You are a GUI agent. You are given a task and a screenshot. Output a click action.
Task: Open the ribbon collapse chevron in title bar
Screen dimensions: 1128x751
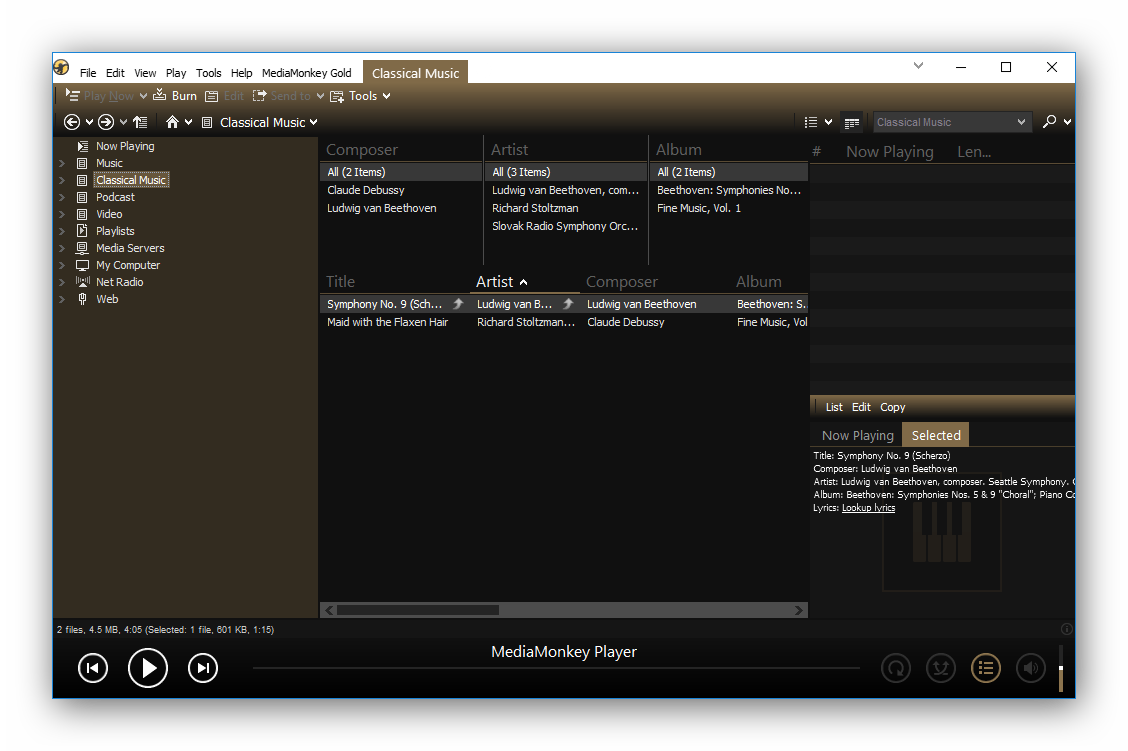click(918, 65)
